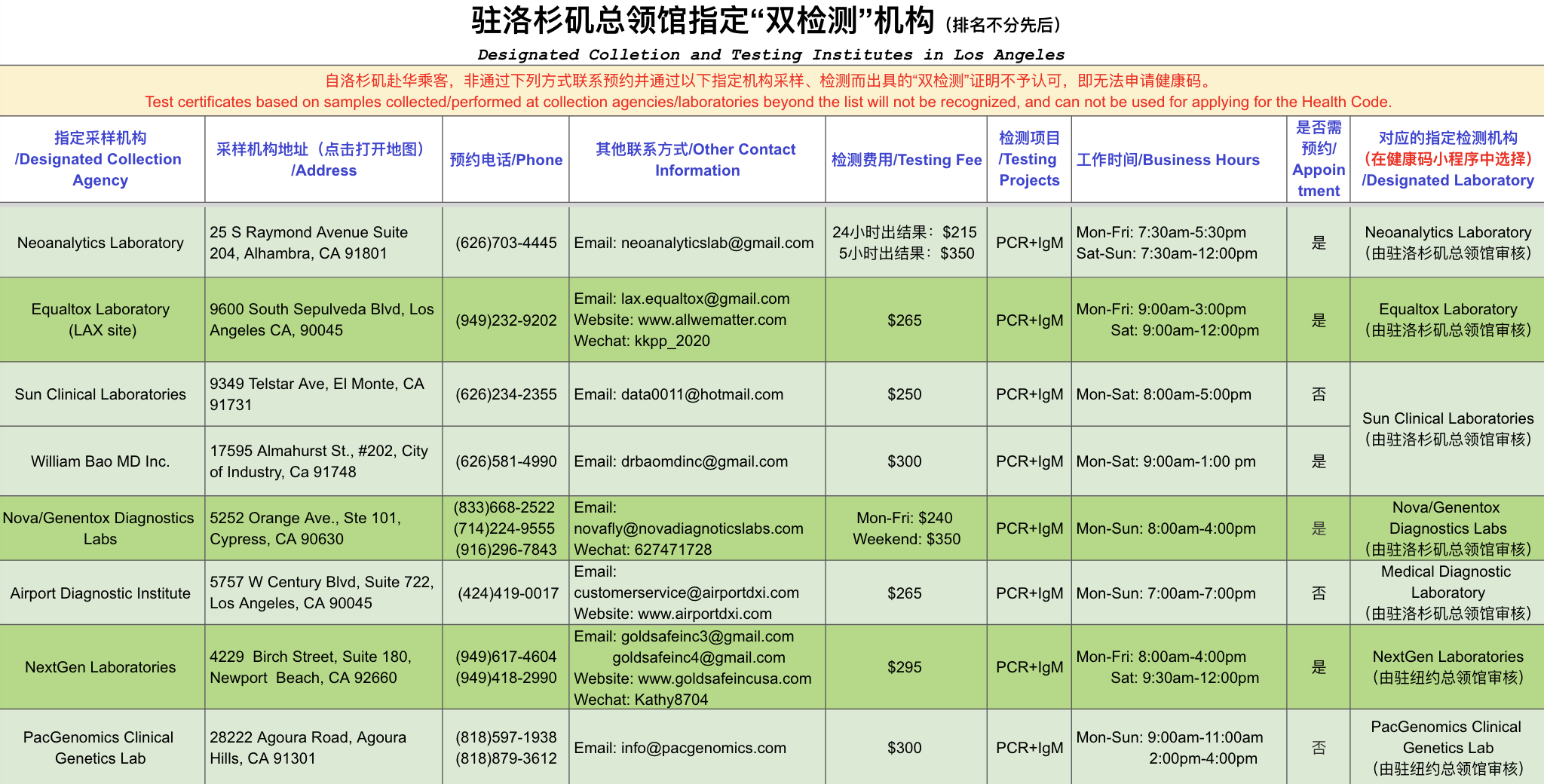The height and width of the screenshot is (784, 1544).
Task: Open map for 28222 Agoura Road address
Action: coord(308,748)
